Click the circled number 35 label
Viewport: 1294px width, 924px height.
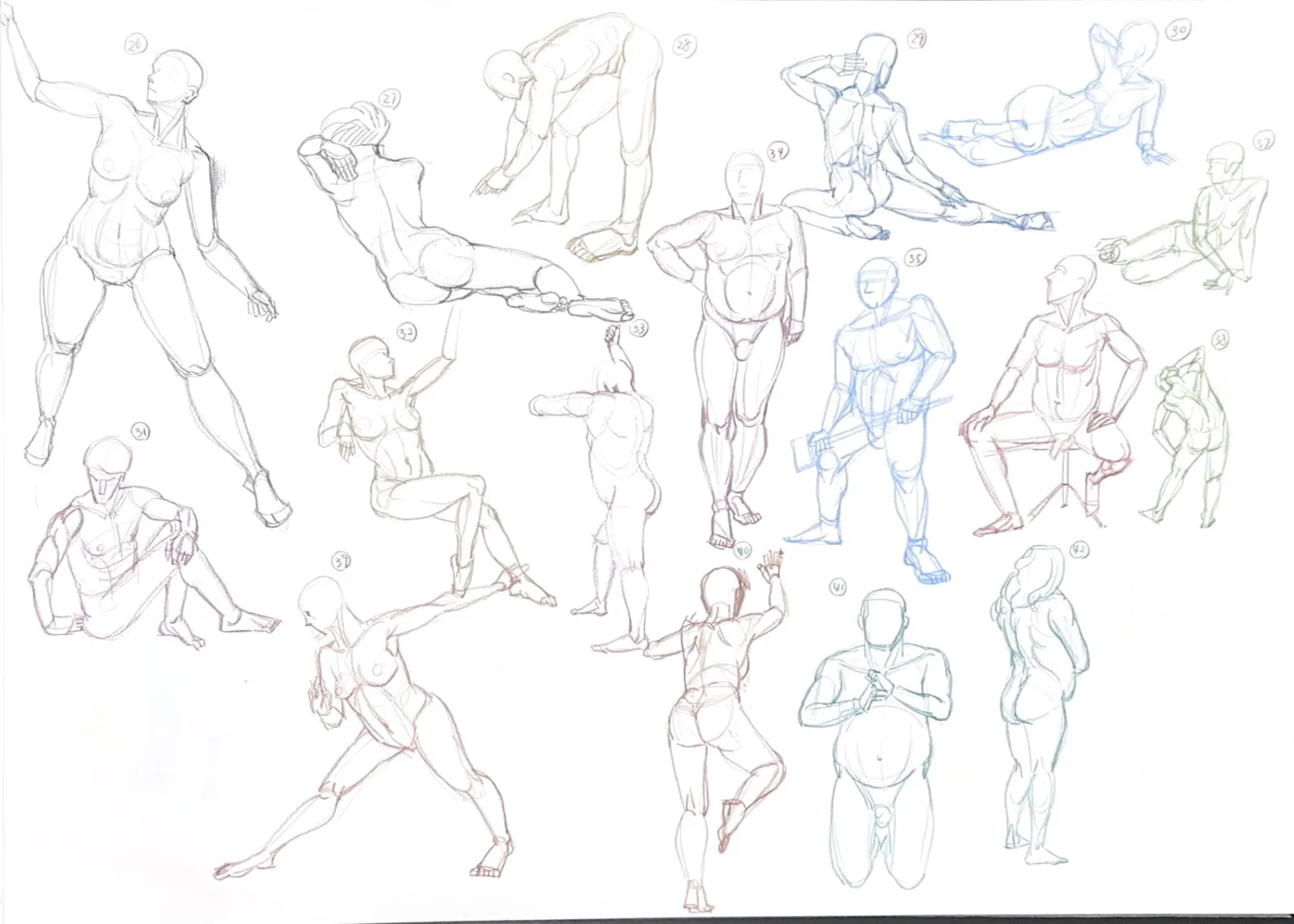pos(914,259)
